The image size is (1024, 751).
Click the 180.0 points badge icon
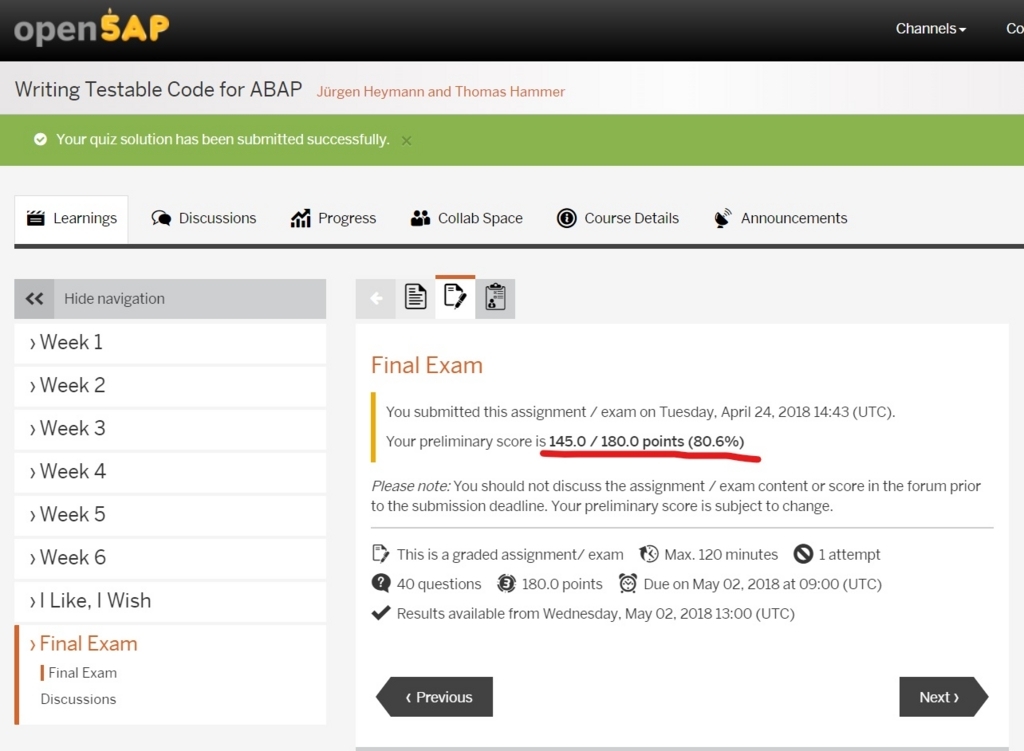pos(506,584)
